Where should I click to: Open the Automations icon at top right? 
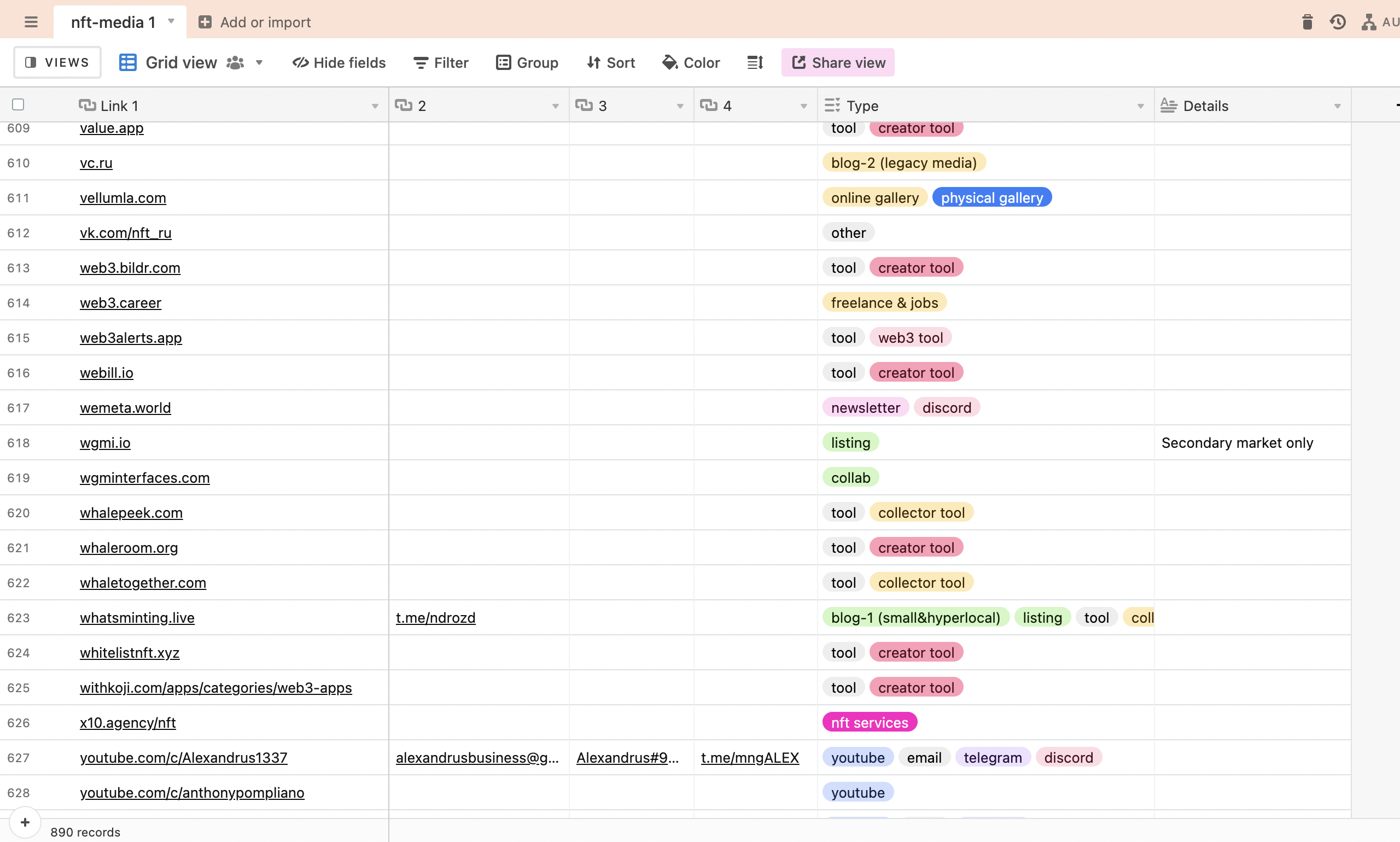point(1368,22)
